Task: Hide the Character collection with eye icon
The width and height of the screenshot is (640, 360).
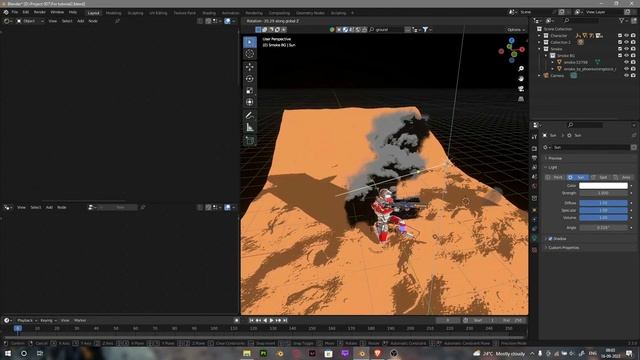Action: click(x=626, y=36)
